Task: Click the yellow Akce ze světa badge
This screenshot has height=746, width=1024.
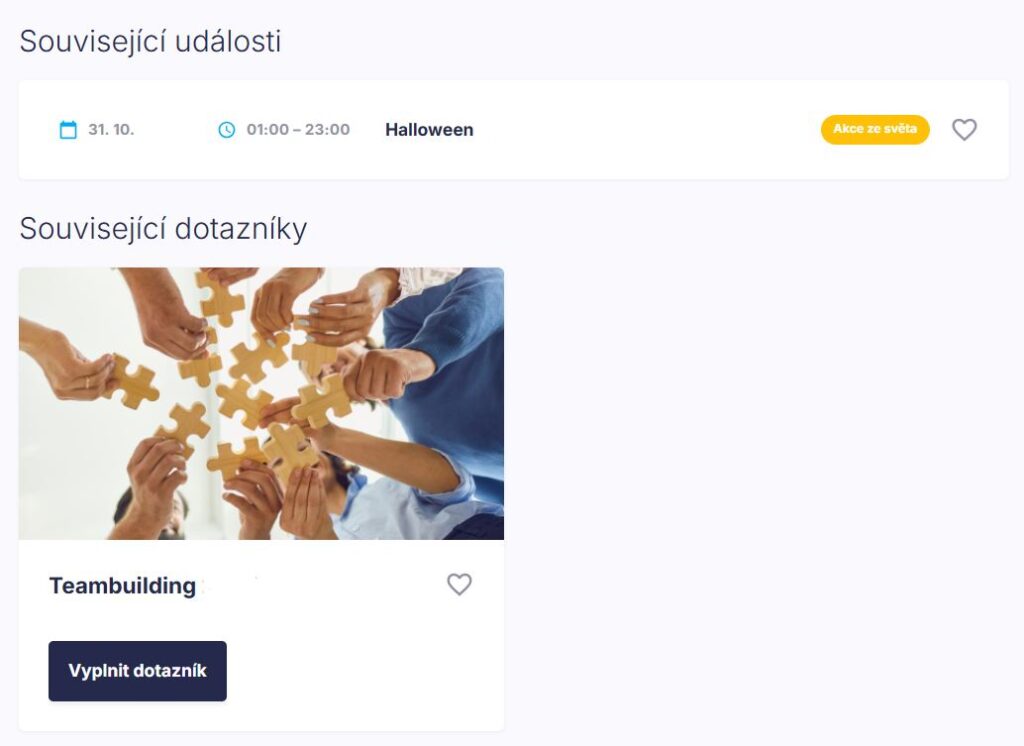Action: 875,129
